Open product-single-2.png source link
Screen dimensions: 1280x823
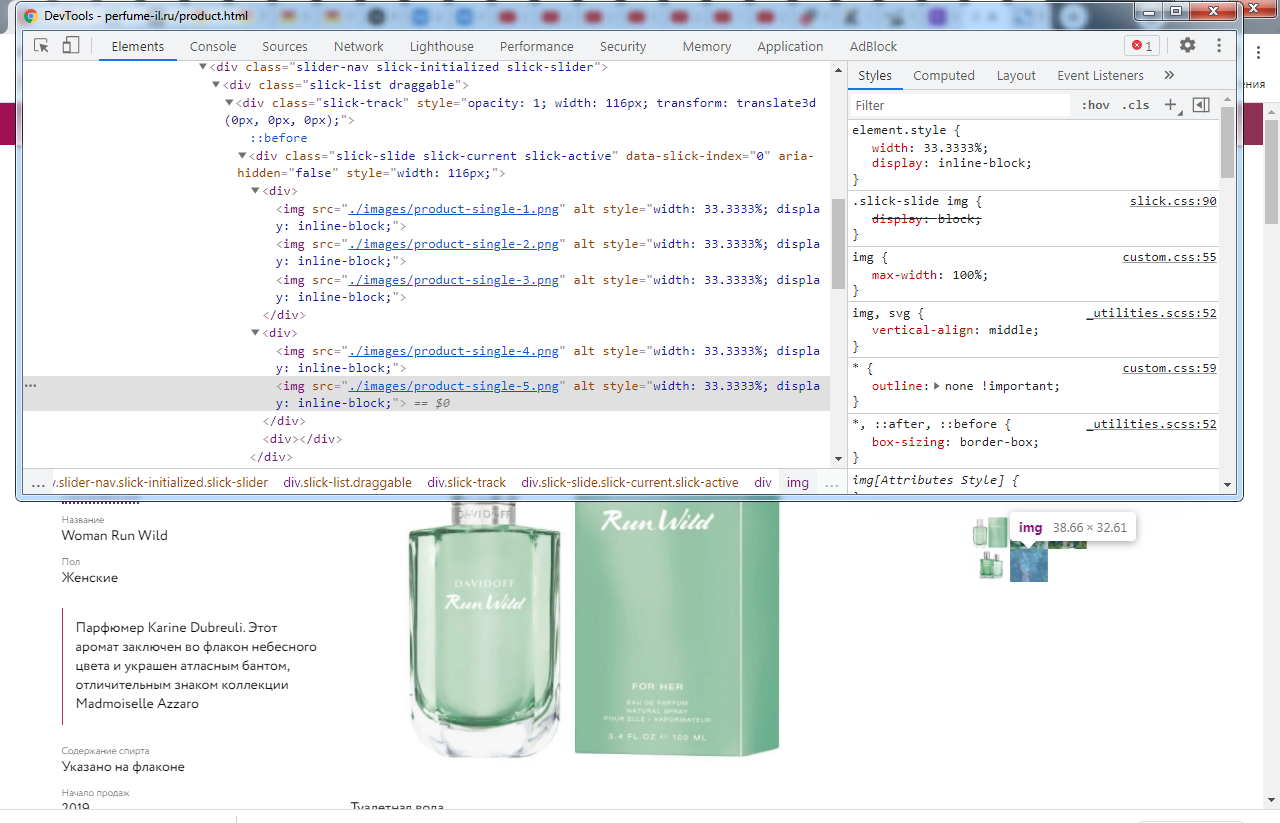point(453,244)
